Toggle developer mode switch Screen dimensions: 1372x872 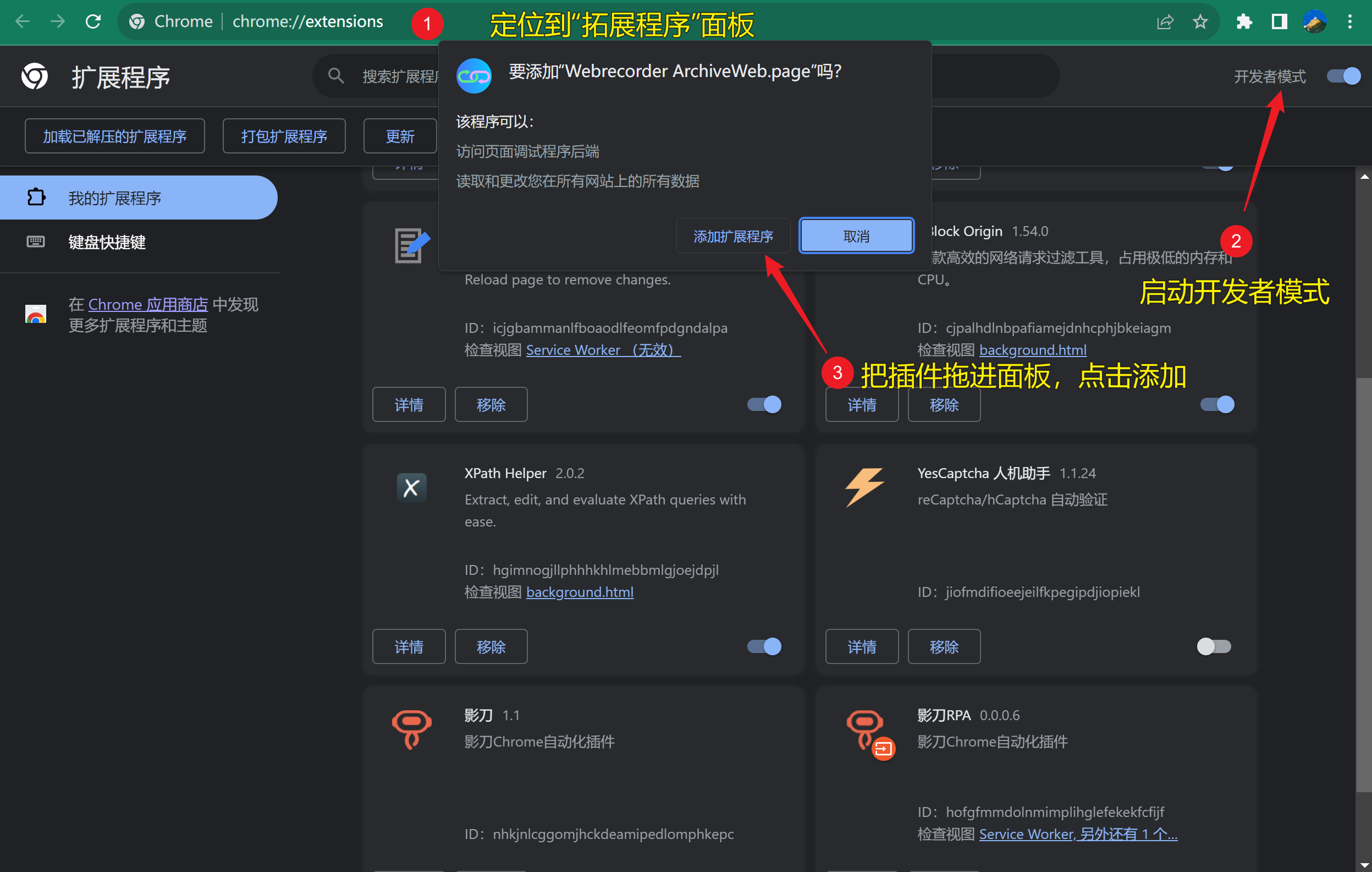coord(1343,76)
